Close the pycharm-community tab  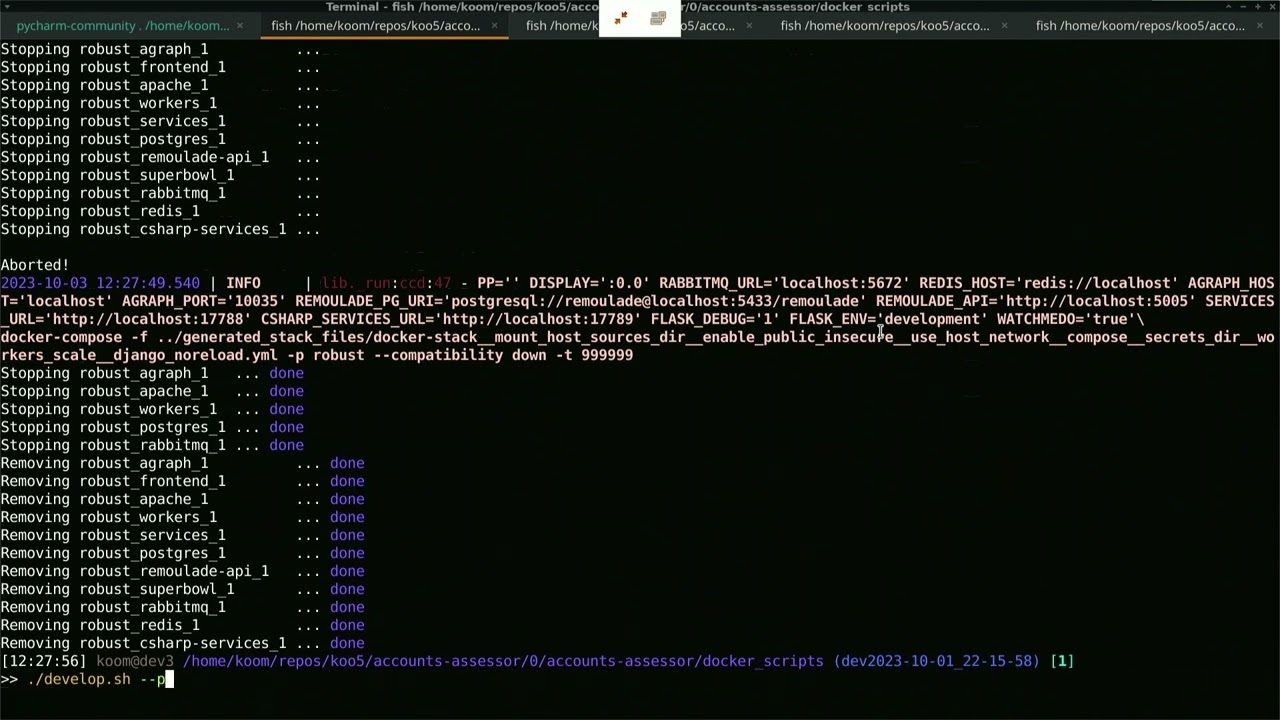tap(239, 26)
